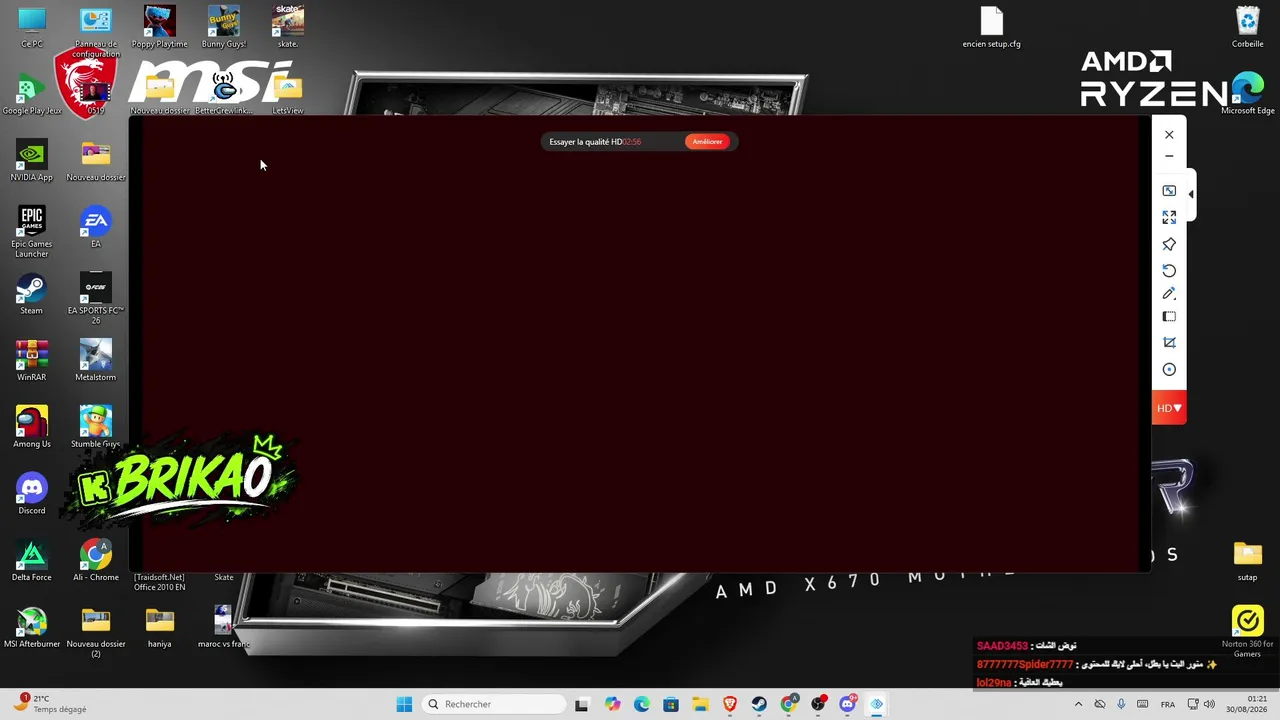The height and width of the screenshot is (720, 1280).
Task: Open Brave browser from the taskbar
Action: pos(730,704)
